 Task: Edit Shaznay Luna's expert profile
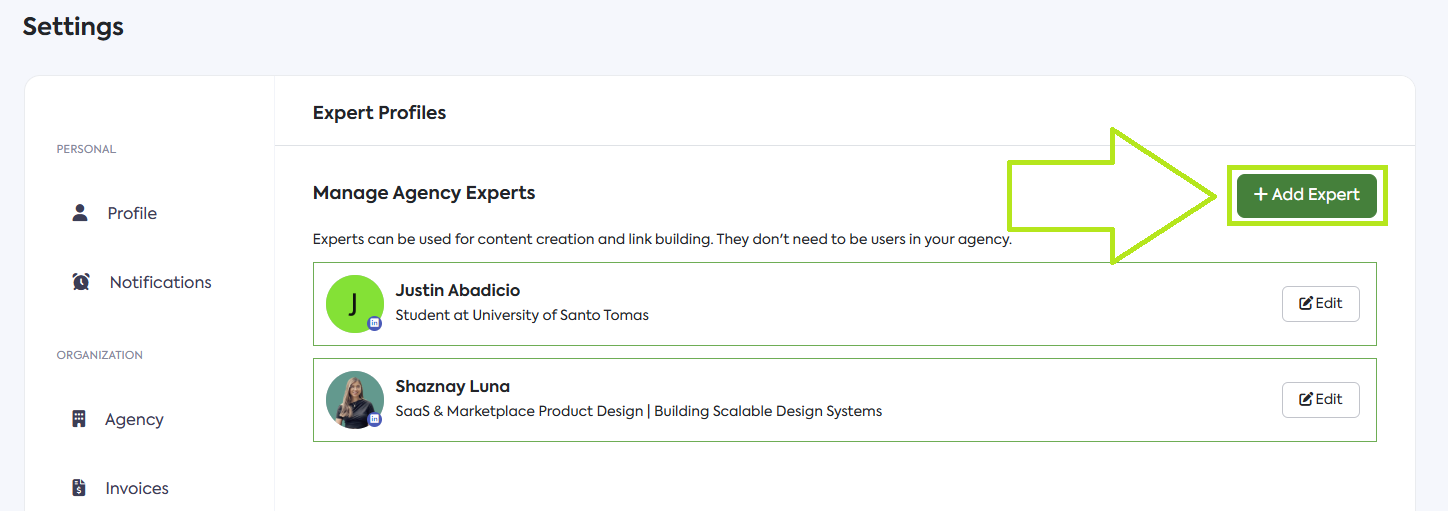click(1320, 400)
